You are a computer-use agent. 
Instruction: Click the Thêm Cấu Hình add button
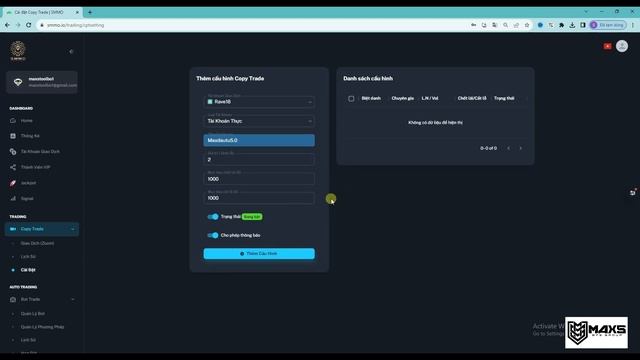(x=259, y=253)
